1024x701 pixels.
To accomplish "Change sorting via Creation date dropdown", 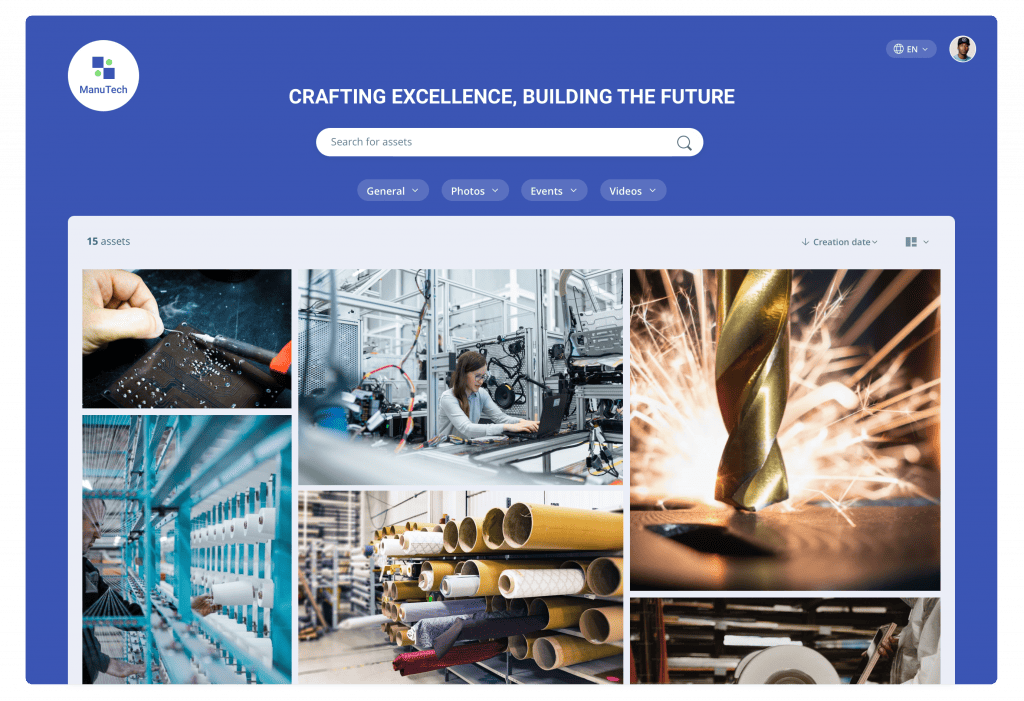I will [840, 242].
